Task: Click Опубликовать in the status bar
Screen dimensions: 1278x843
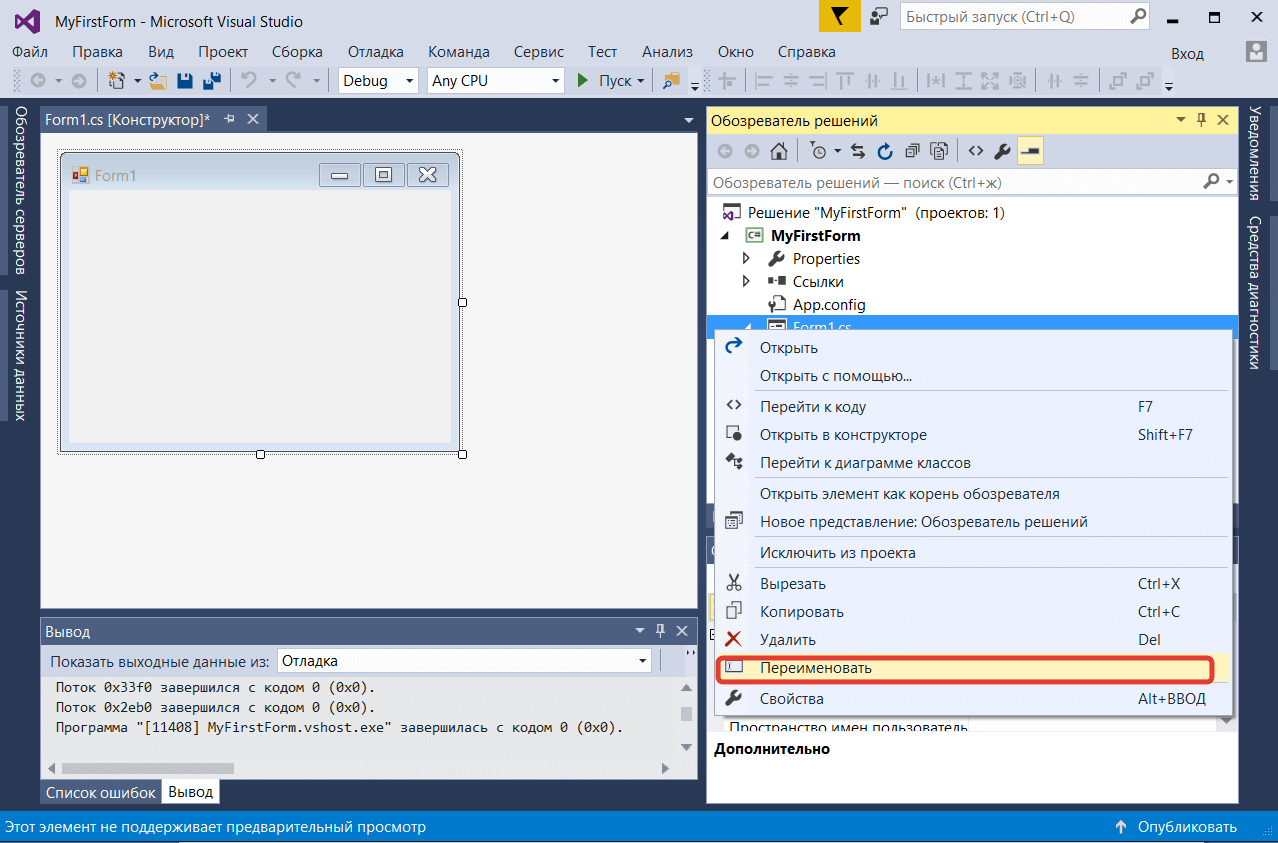Action: point(1176,827)
